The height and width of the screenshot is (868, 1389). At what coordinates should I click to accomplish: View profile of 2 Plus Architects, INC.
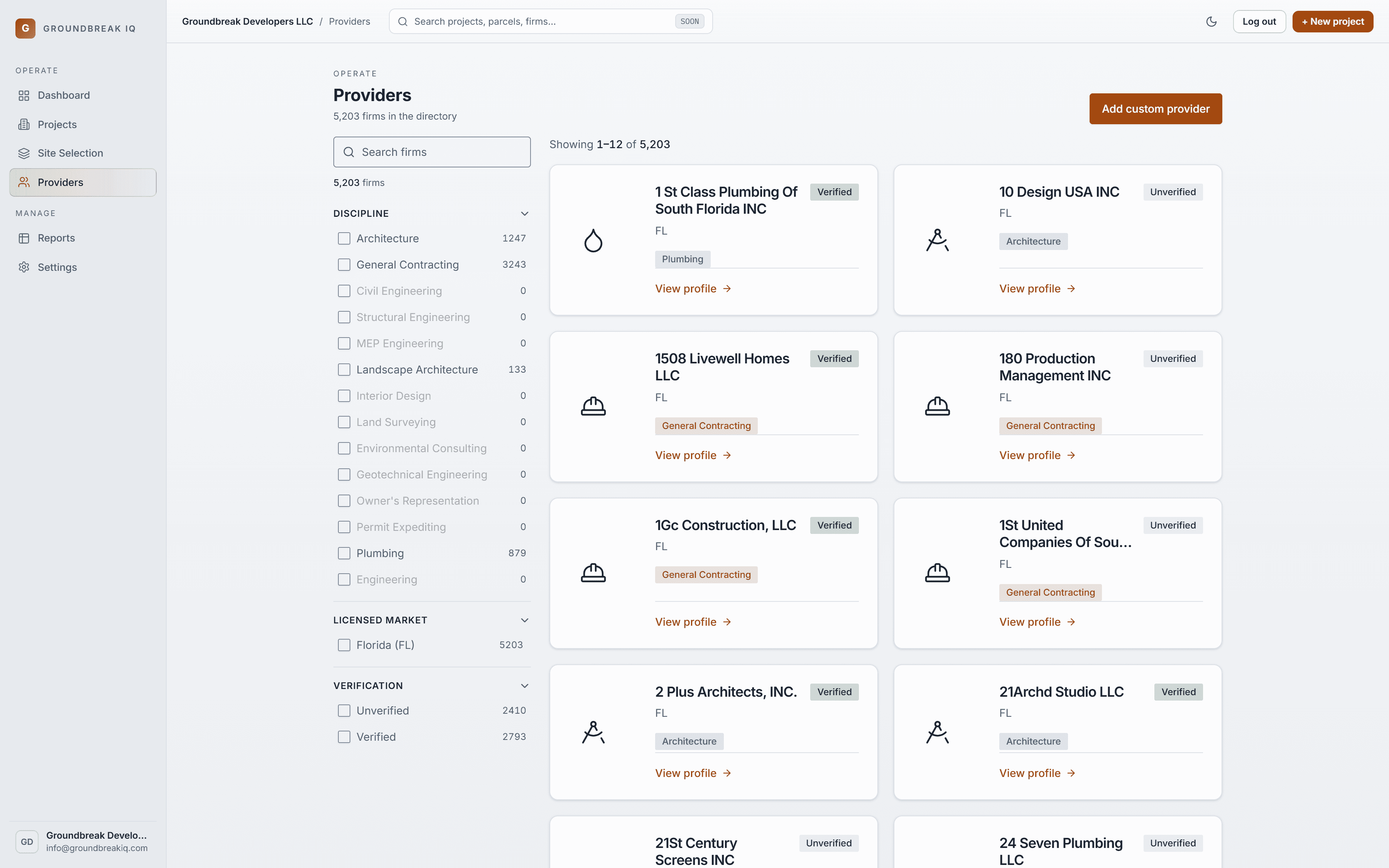(x=693, y=773)
